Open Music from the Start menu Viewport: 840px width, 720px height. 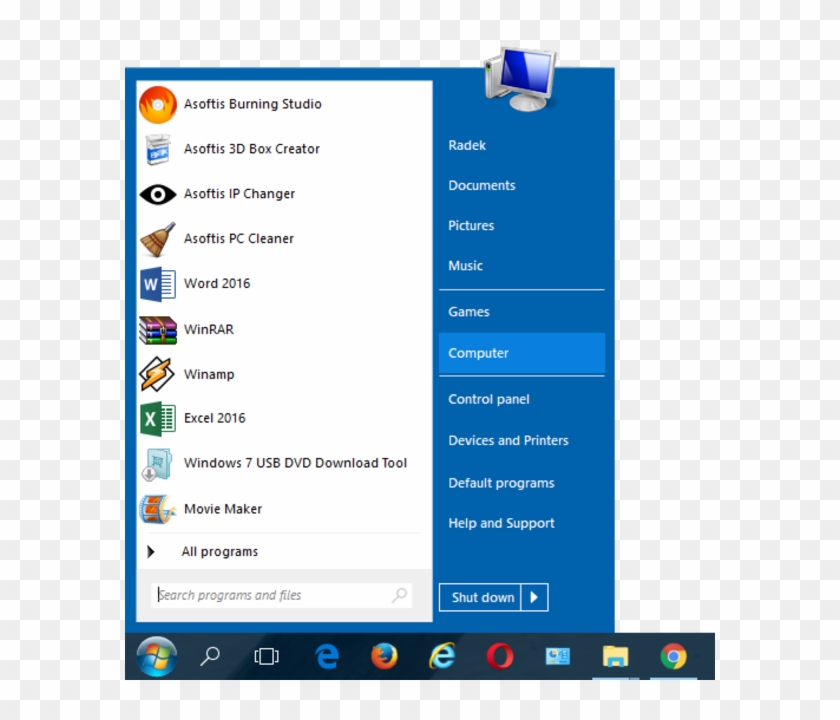pyautogui.click(x=466, y=266)
